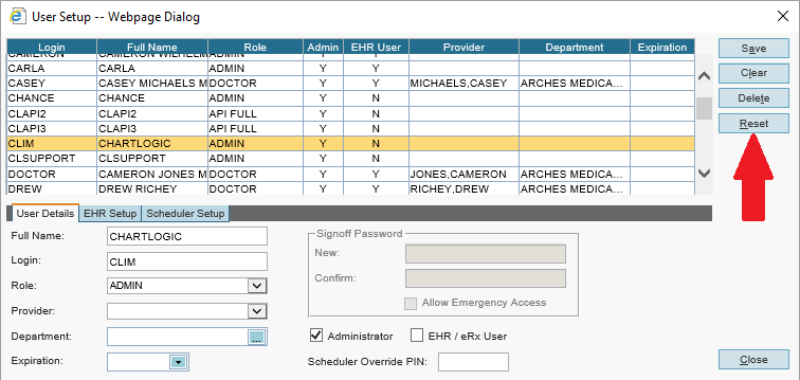The height and width of the screenshot is (380, 800).
Task: Click the Close button at bottom
Action: (x=754, y=360)
